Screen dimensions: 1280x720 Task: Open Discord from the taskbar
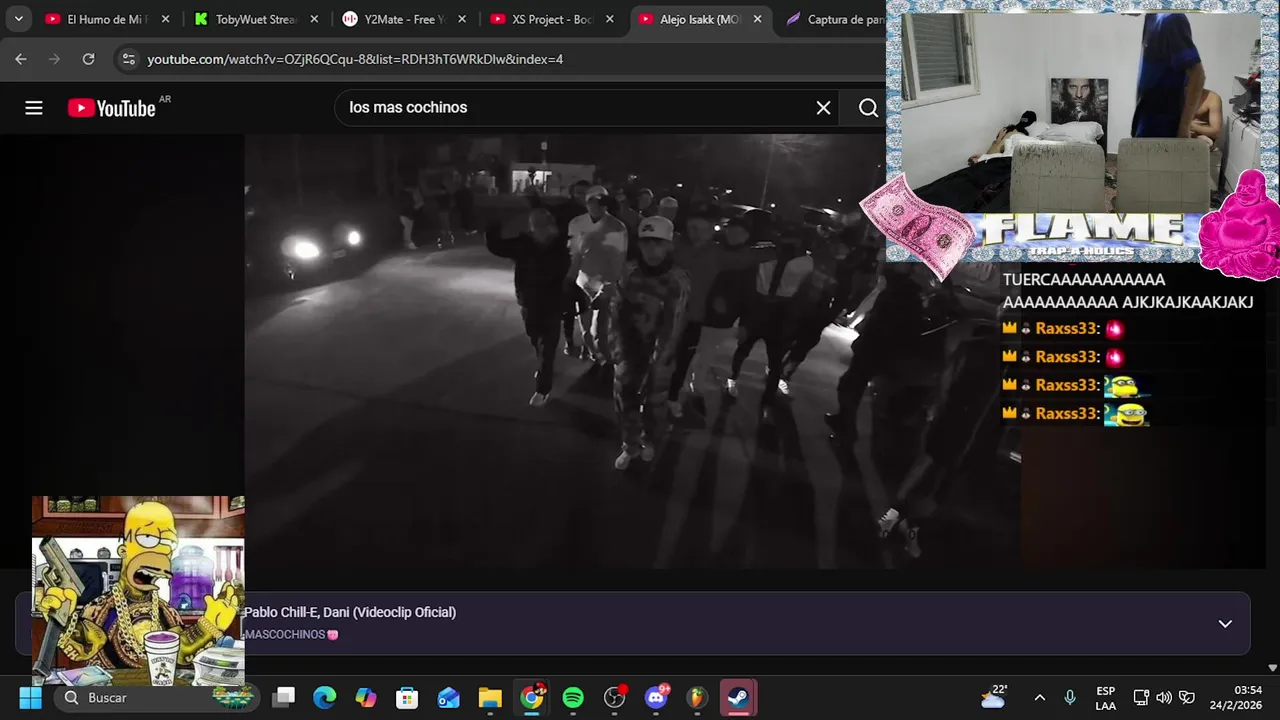click(657, 697)
